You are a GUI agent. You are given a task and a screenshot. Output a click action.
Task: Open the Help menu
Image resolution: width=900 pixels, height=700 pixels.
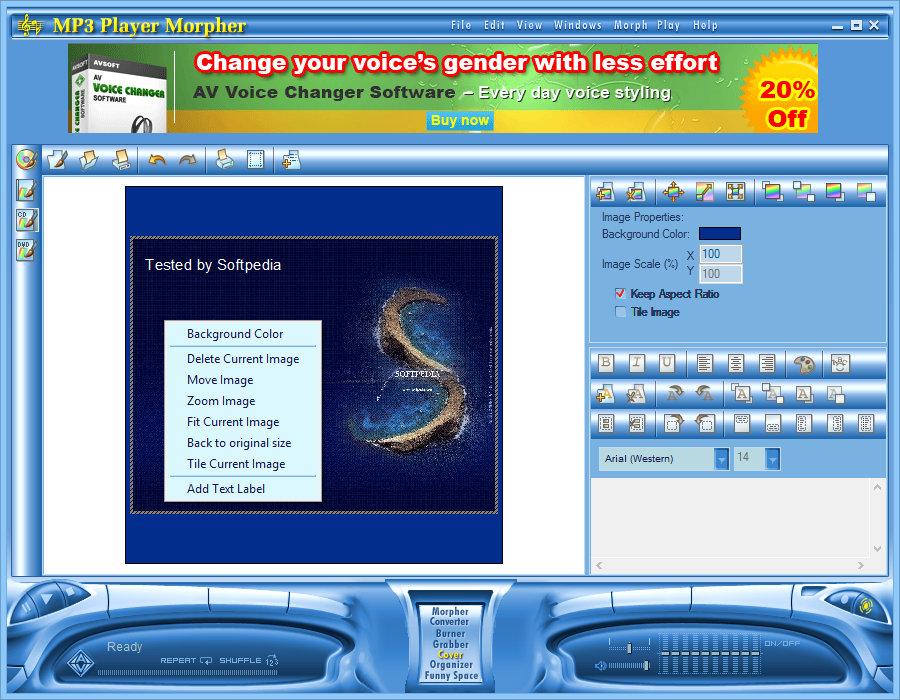pyautogui.click(x=705, y=25)
